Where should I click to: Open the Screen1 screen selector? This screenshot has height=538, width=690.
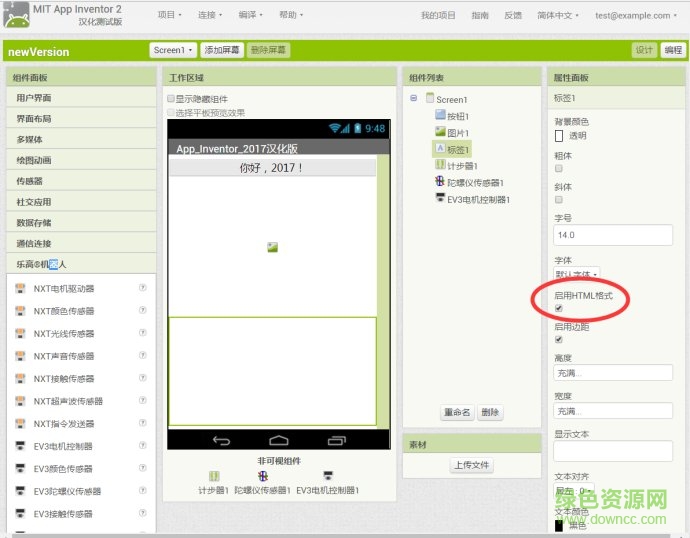pyautogui.click(x=173, y=50)
